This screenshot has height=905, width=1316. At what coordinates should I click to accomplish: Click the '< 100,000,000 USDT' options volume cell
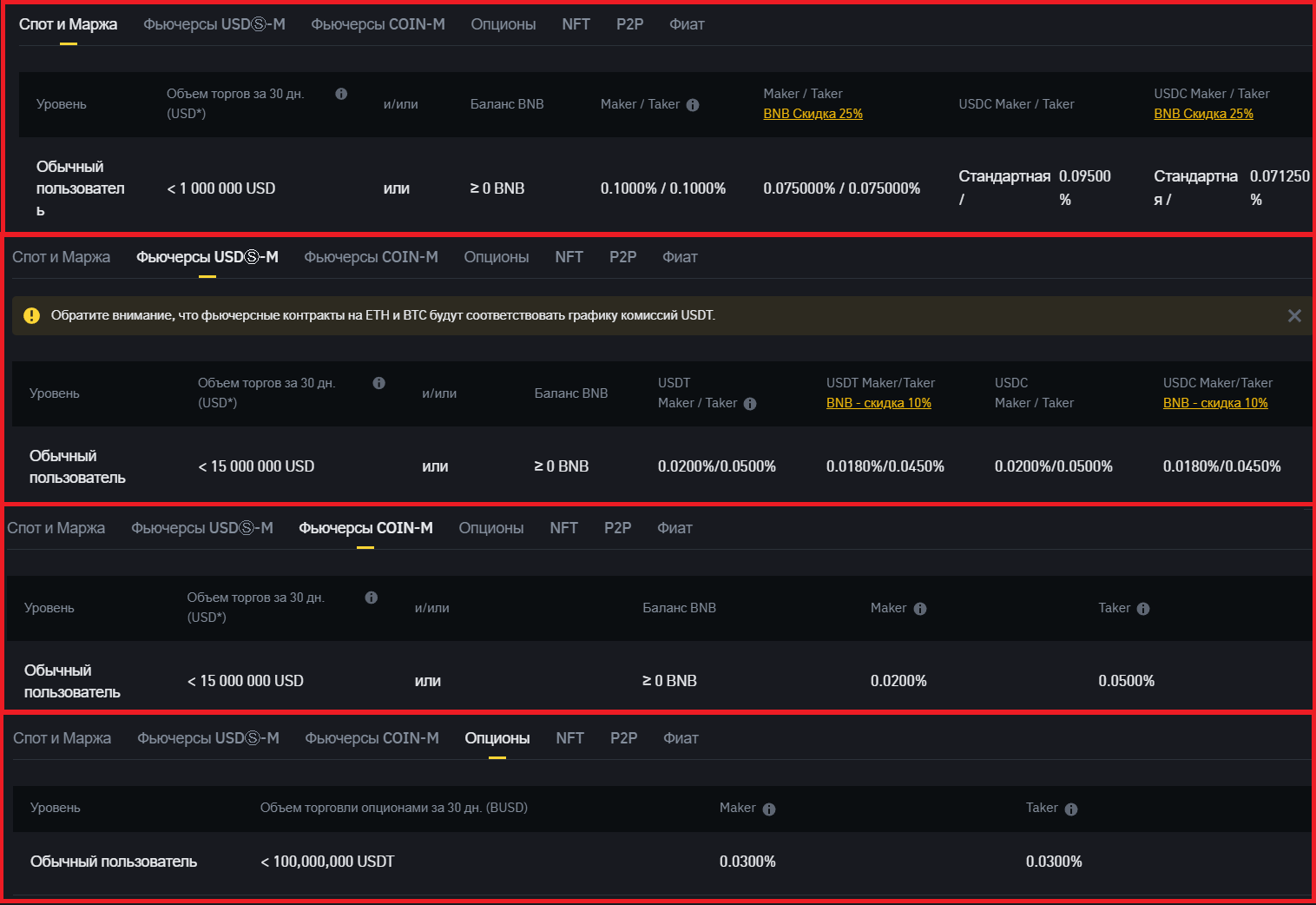pos(327,862)
